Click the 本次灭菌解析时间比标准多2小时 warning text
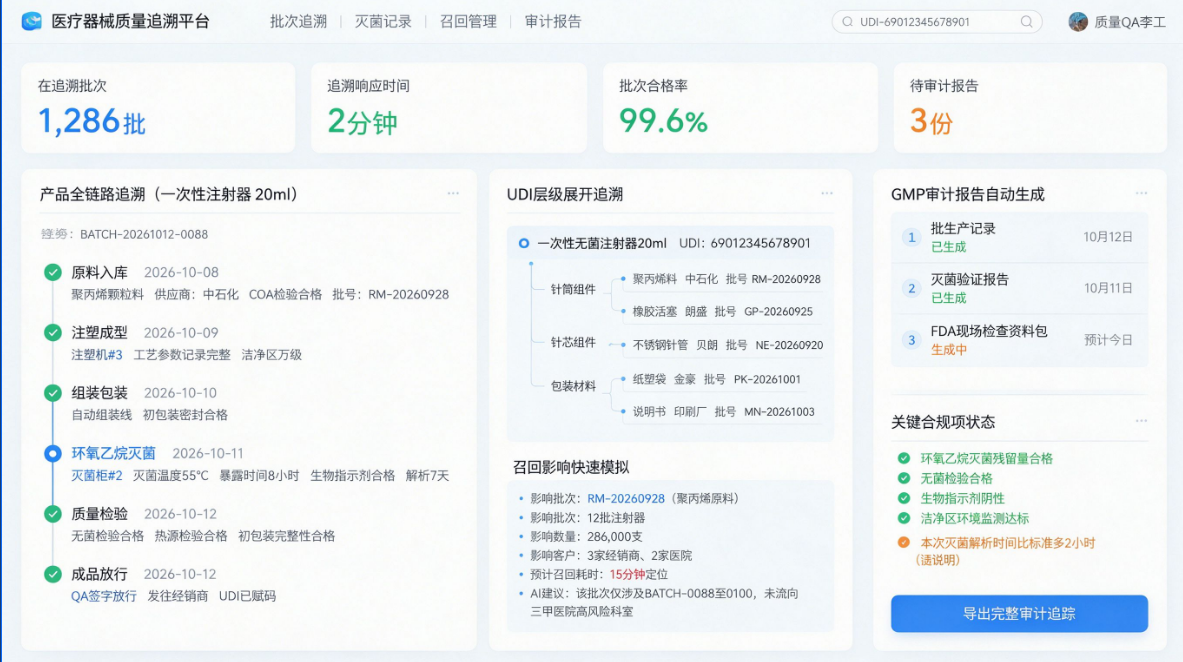This screenshot has width=1183, height=662. click(x=1007, y=543)
